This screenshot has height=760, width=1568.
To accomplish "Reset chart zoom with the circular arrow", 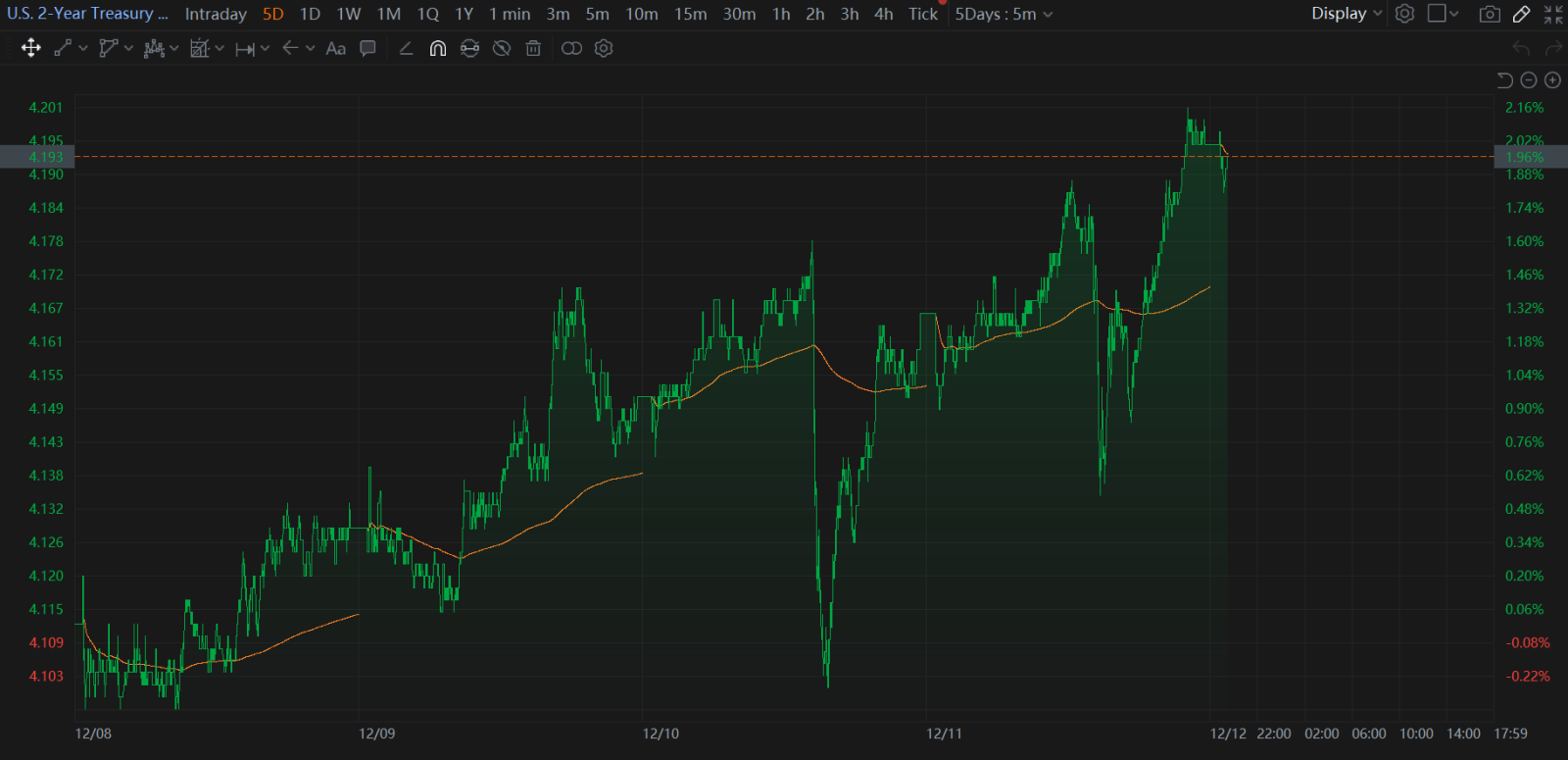I will [x=1505, y=80].
